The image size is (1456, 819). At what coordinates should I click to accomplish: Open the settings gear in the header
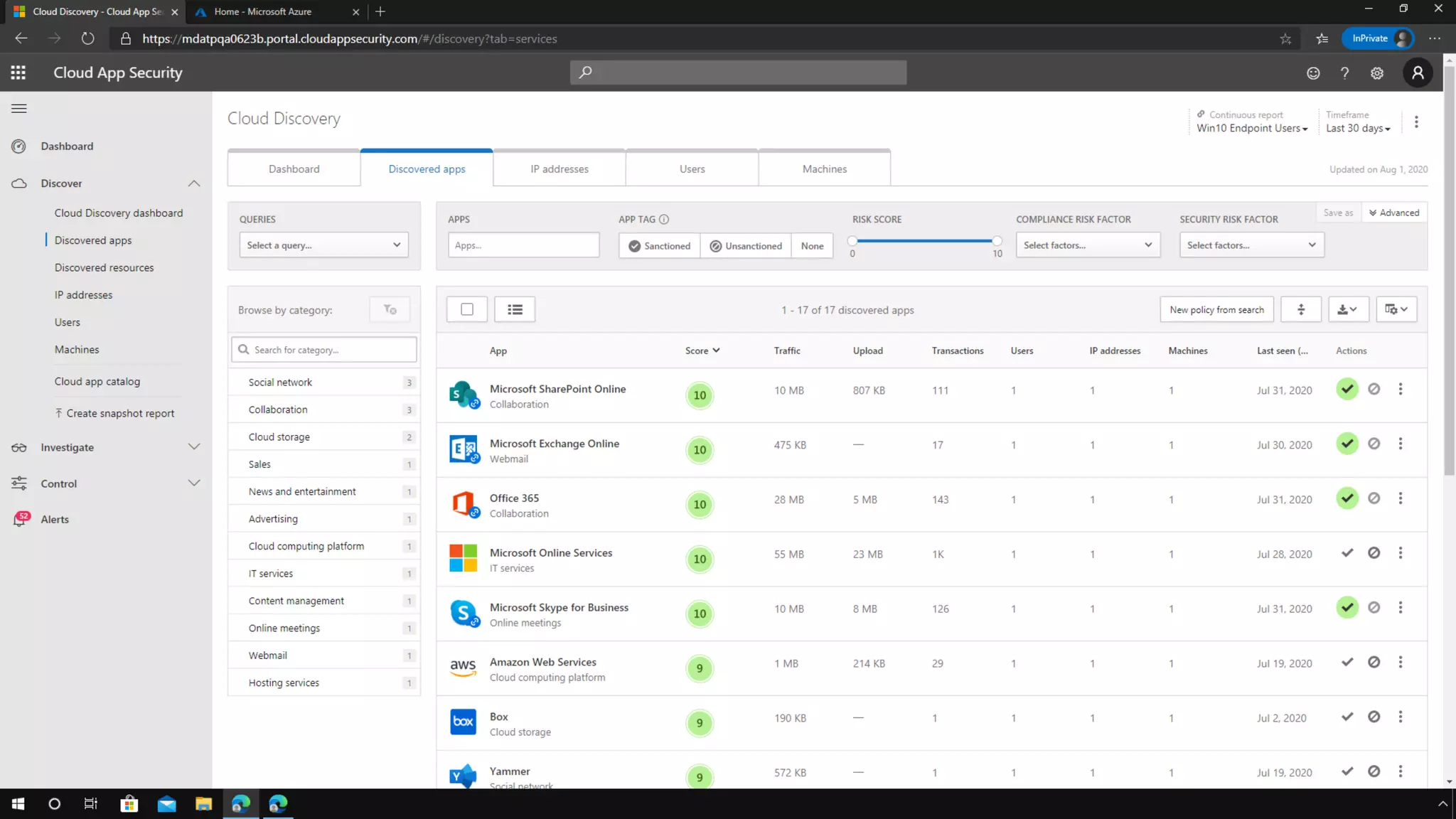(1377, 73)
